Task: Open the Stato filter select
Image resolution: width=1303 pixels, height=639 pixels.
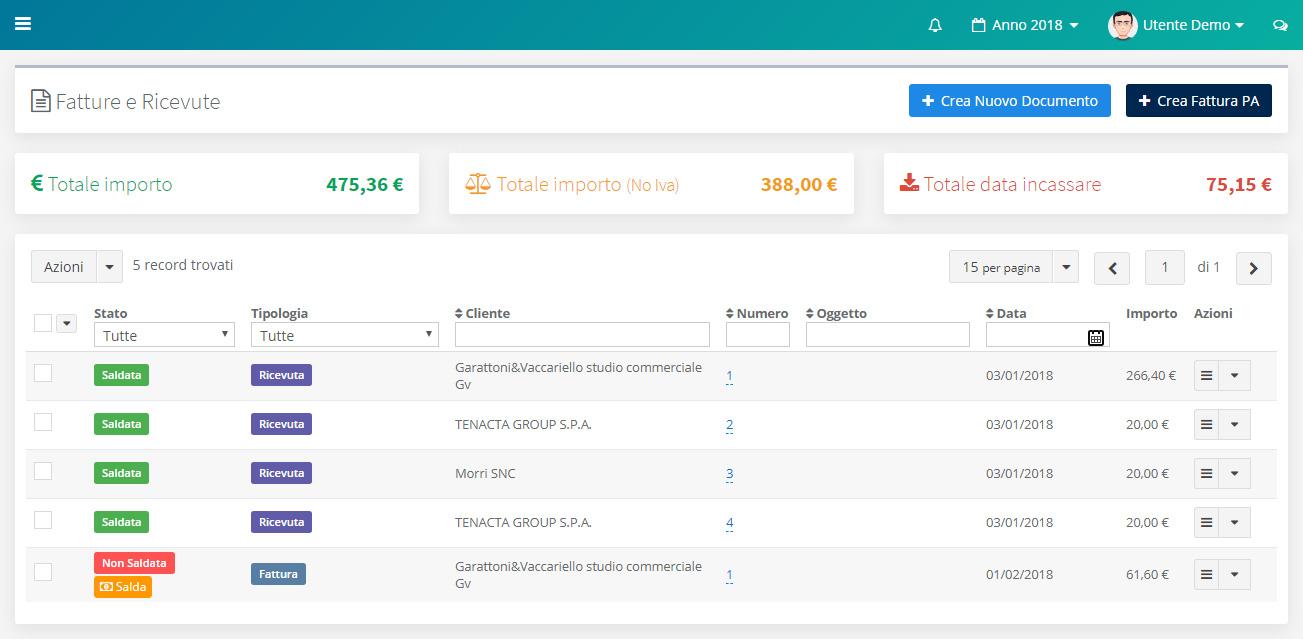Action: click(x=164, y=335)
